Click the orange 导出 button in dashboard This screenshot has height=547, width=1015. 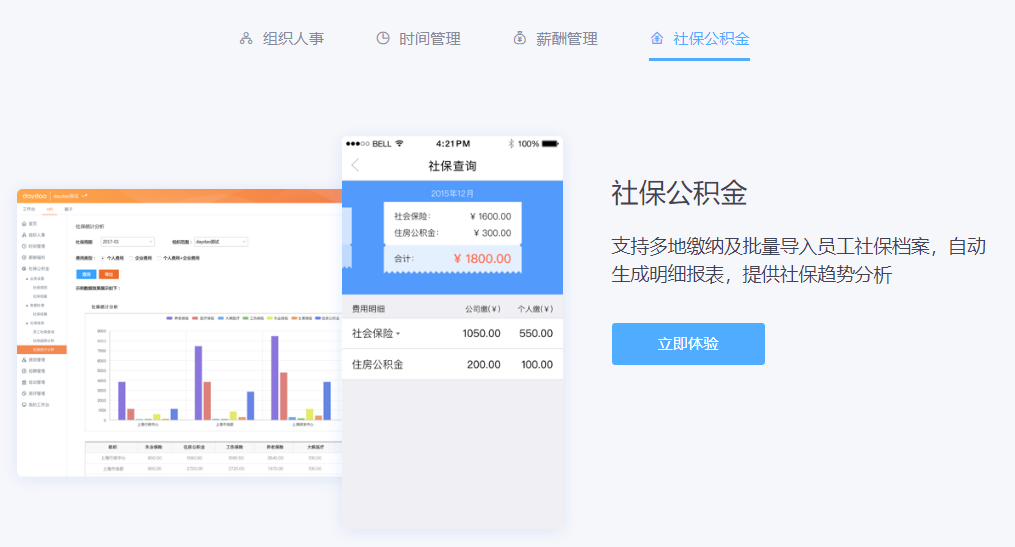click(109, 274)
